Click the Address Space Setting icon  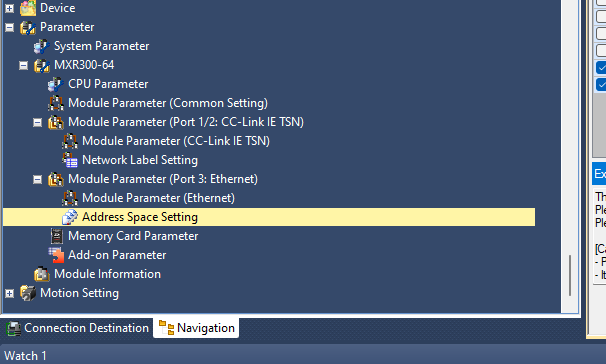pos(70,217)
